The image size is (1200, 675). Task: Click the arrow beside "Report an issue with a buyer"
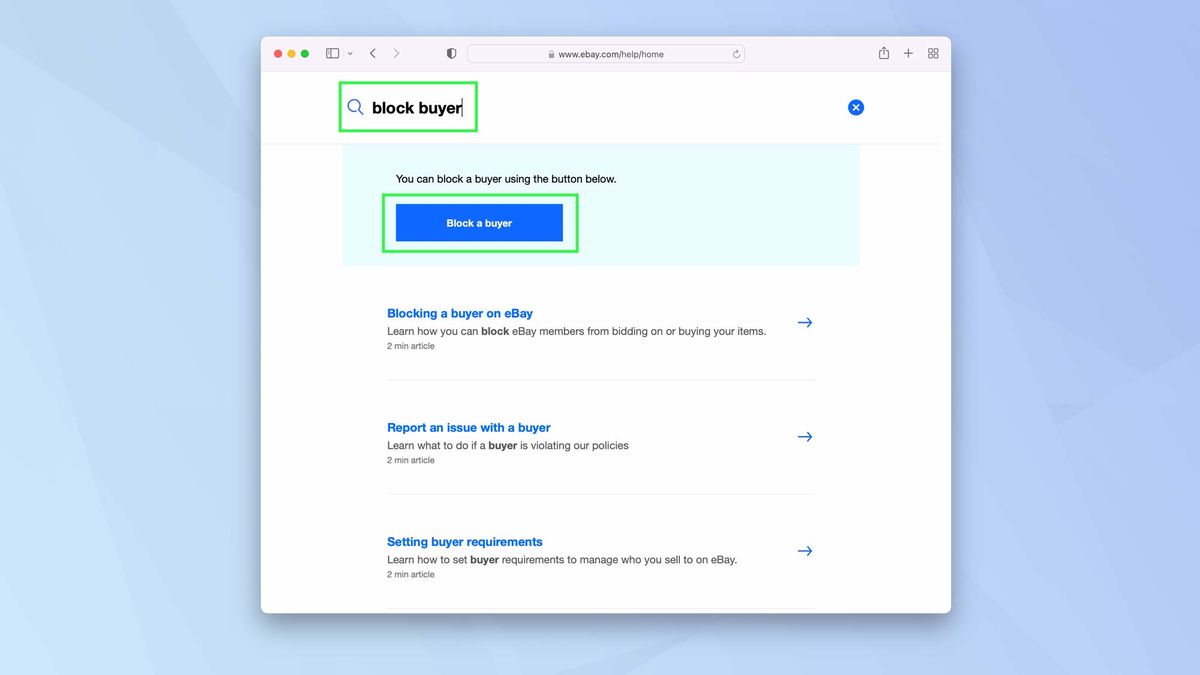(805, 436)
